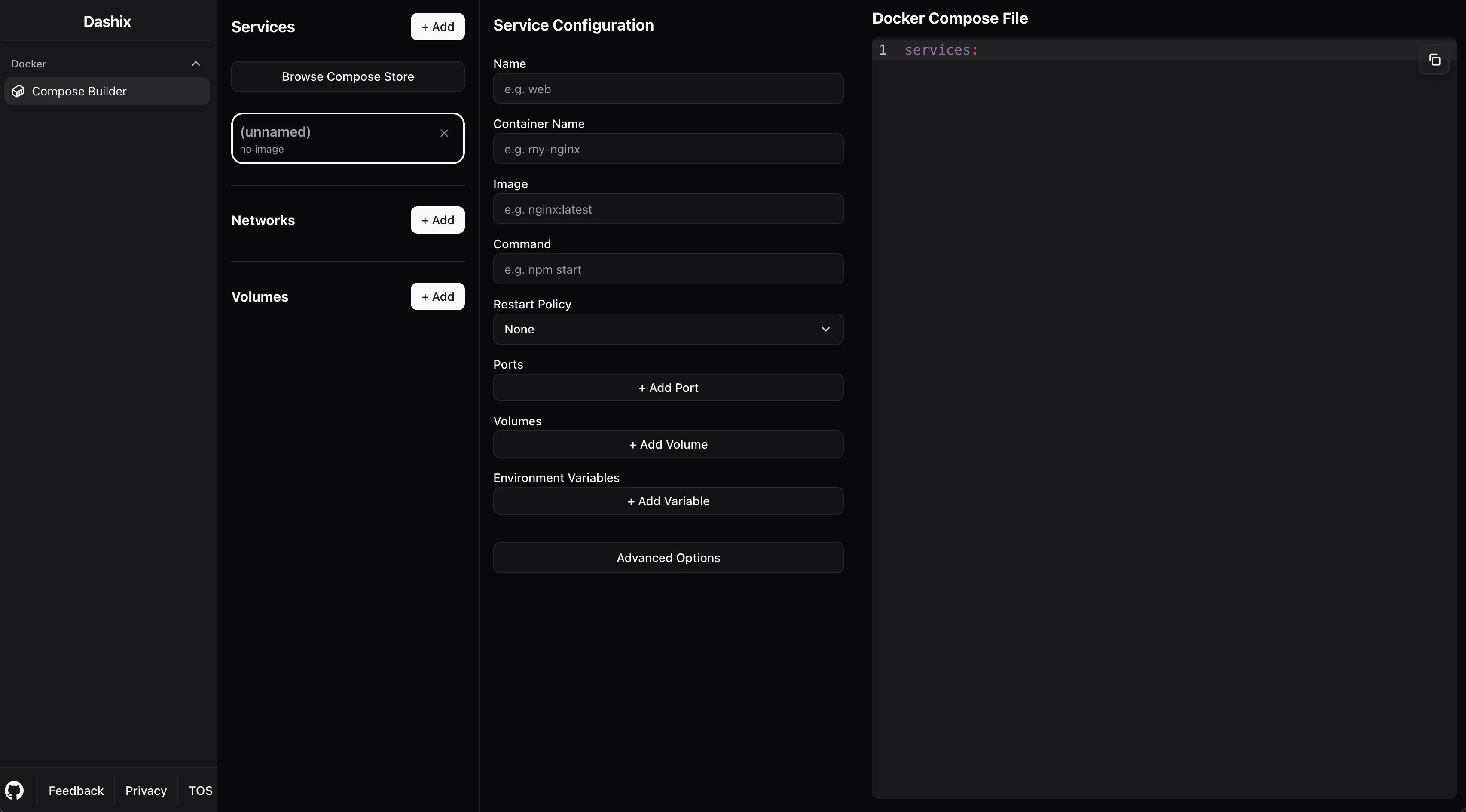Click the Add Port button
The width and height of the screenshot is (1466, 812).
click(668, 388)
